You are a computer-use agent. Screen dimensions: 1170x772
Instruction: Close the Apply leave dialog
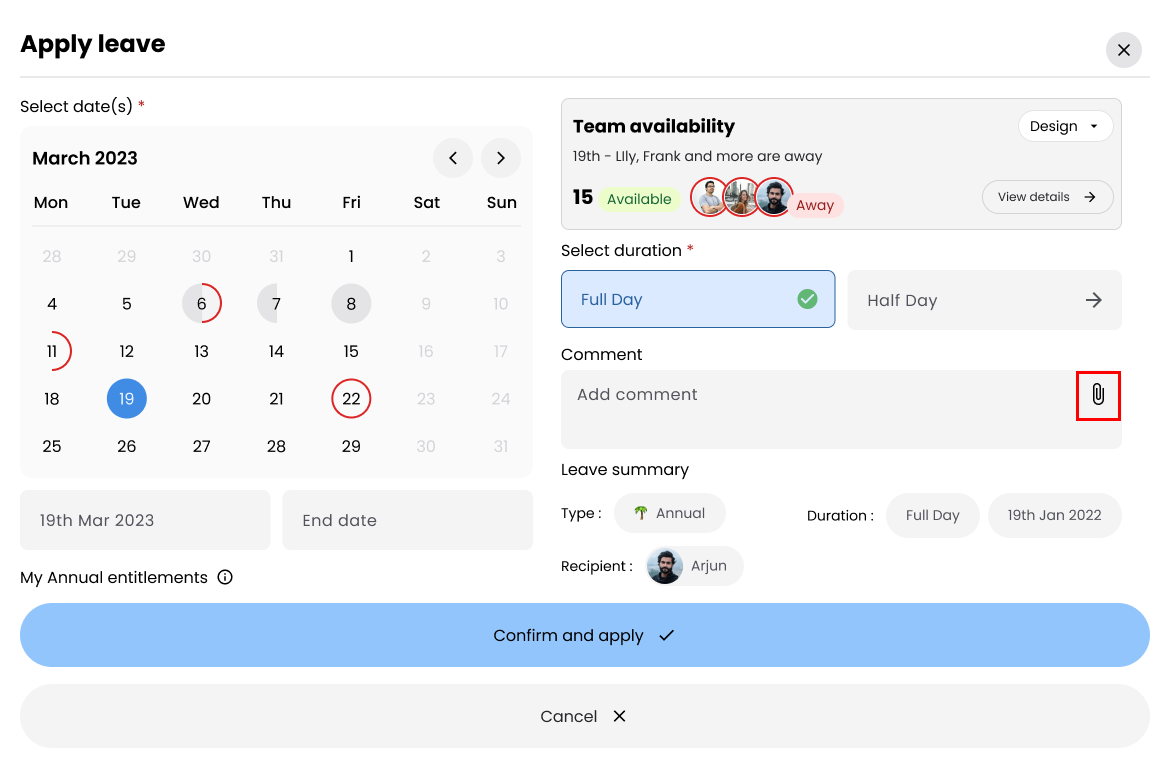tap(1123, 50)
